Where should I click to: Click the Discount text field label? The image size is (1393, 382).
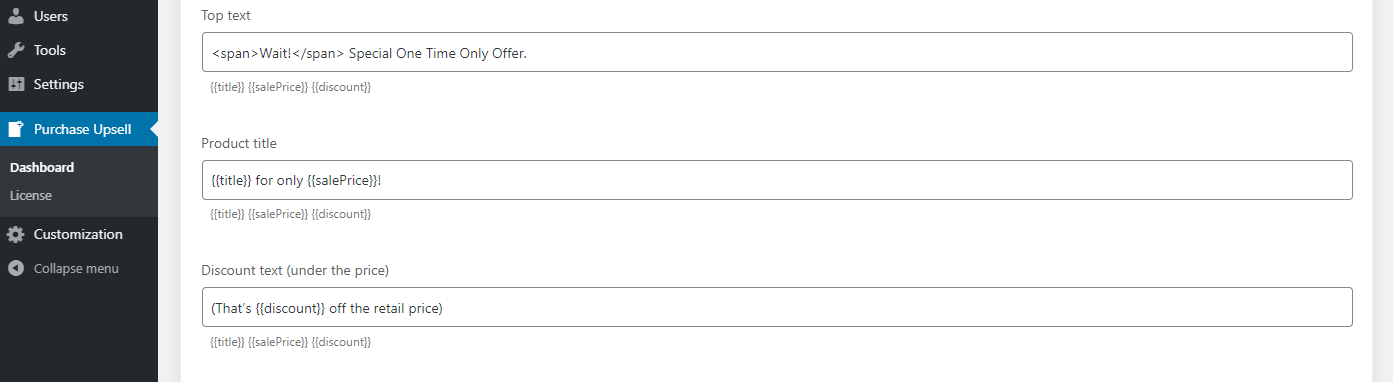click(x=295, y=270)
